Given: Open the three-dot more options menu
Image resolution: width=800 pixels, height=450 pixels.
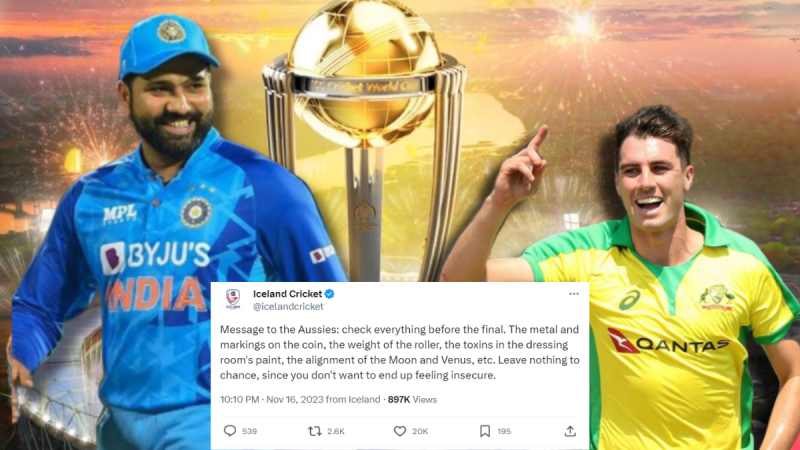Looking at the screenshot, I should click(x=574, y=294).
